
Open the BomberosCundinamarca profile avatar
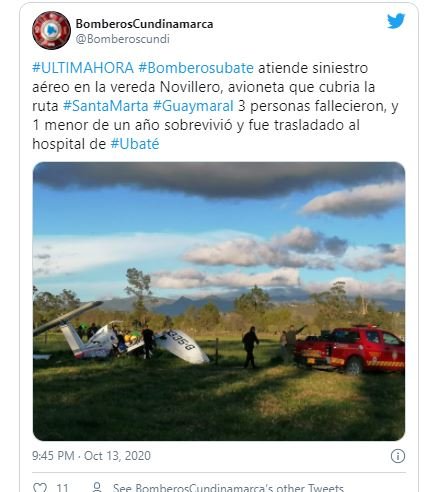(x=51, y=30)
